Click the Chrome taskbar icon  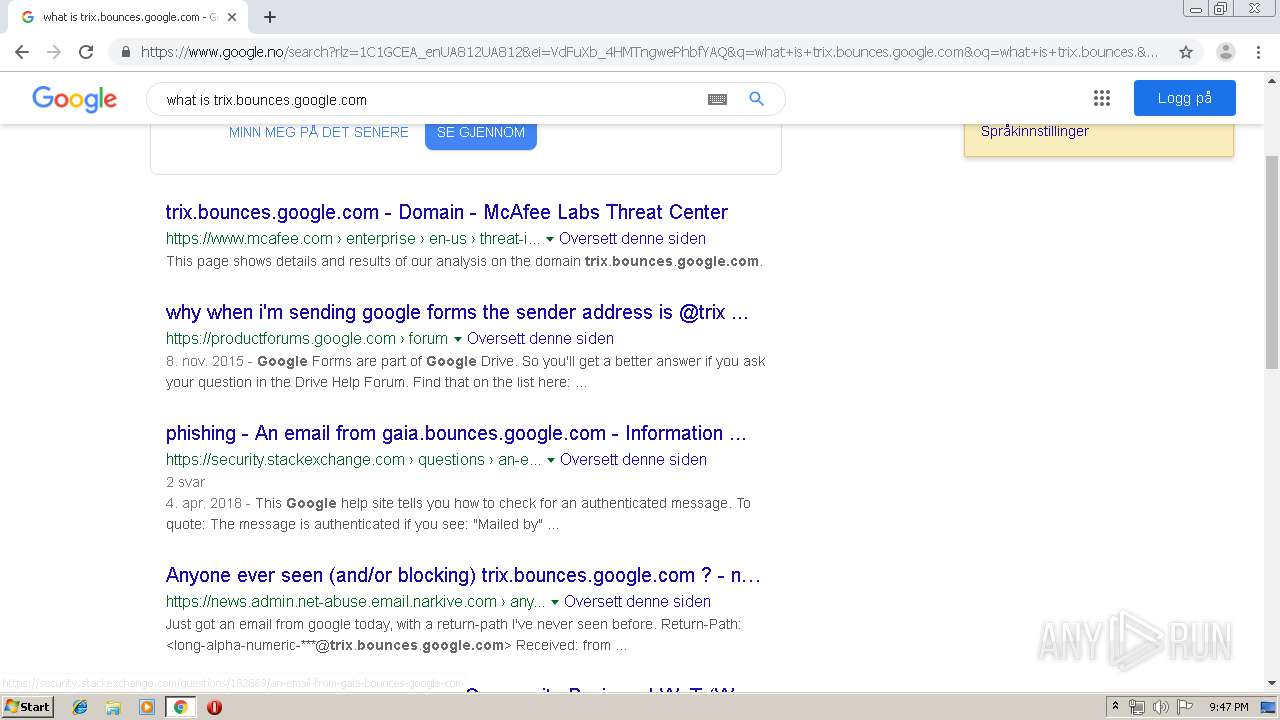click(x=180, y=707)
